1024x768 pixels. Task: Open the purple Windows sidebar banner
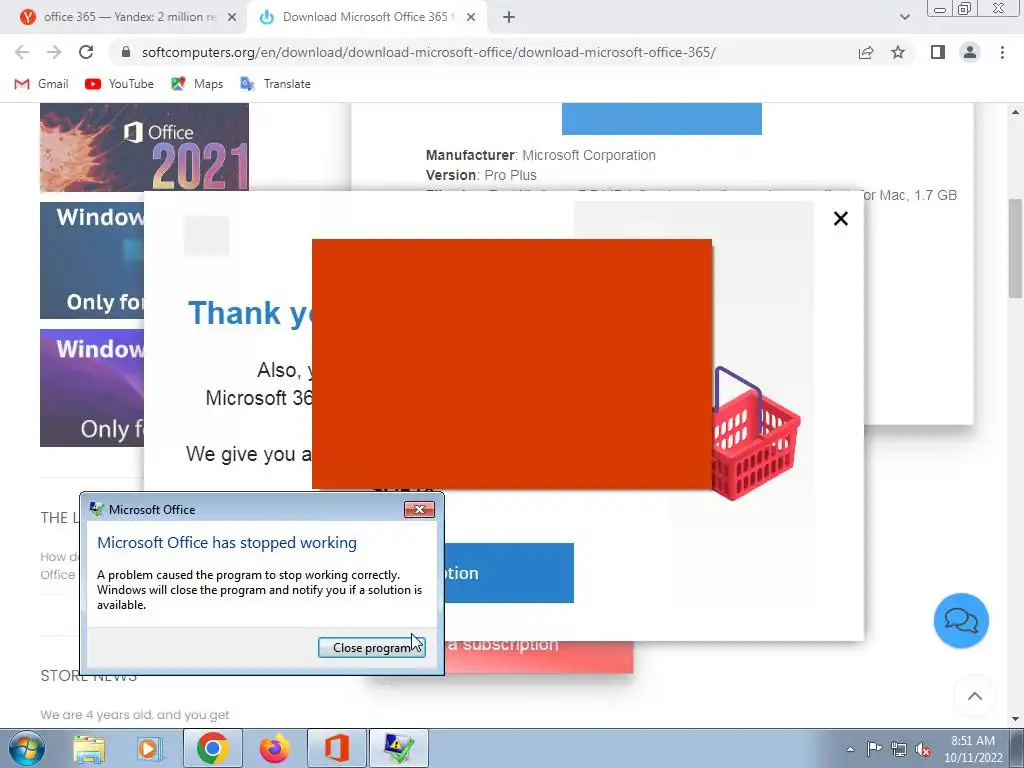click(x=92, y=388)
